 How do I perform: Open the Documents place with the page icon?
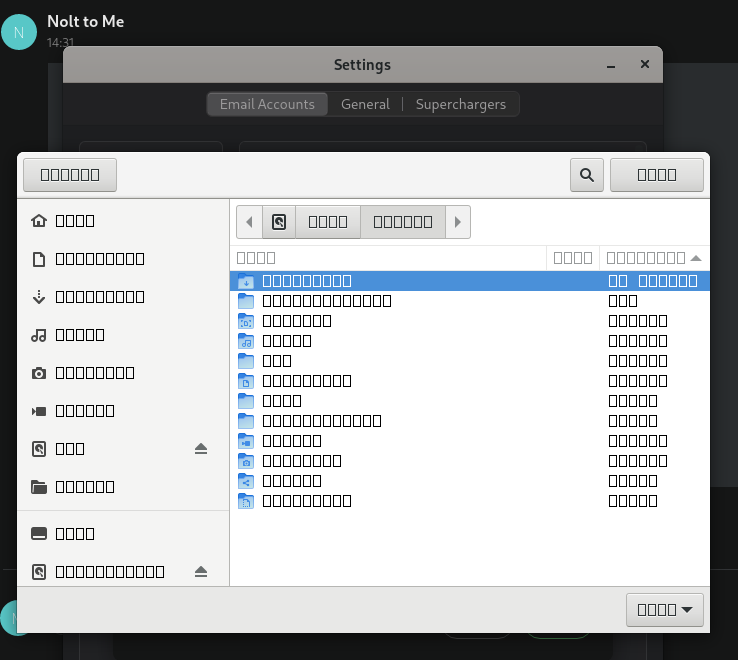click(123, 259)
